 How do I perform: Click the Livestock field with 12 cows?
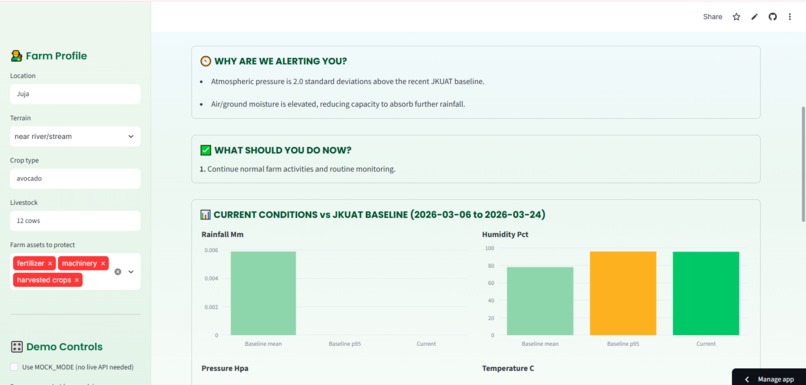click(x=75, y=221)
